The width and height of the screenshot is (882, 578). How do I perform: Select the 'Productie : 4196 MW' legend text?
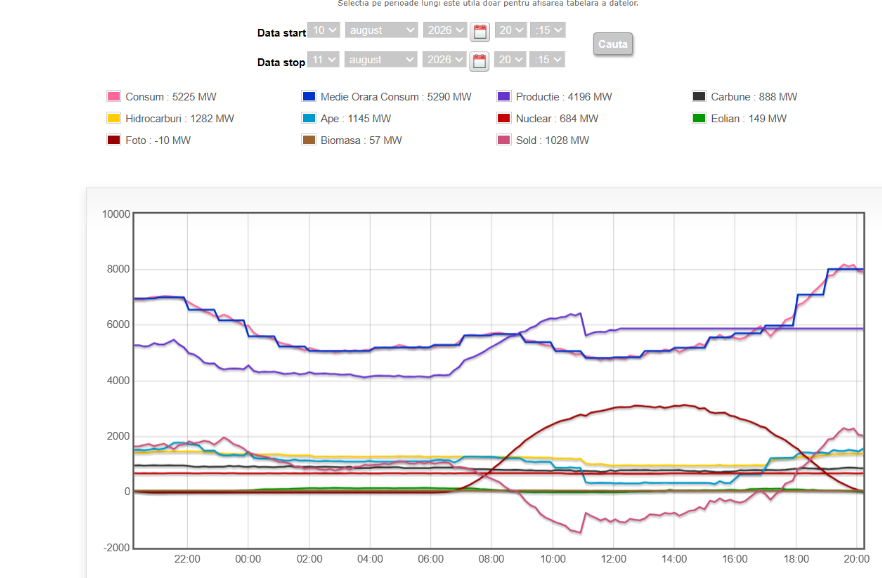(564, 97)
